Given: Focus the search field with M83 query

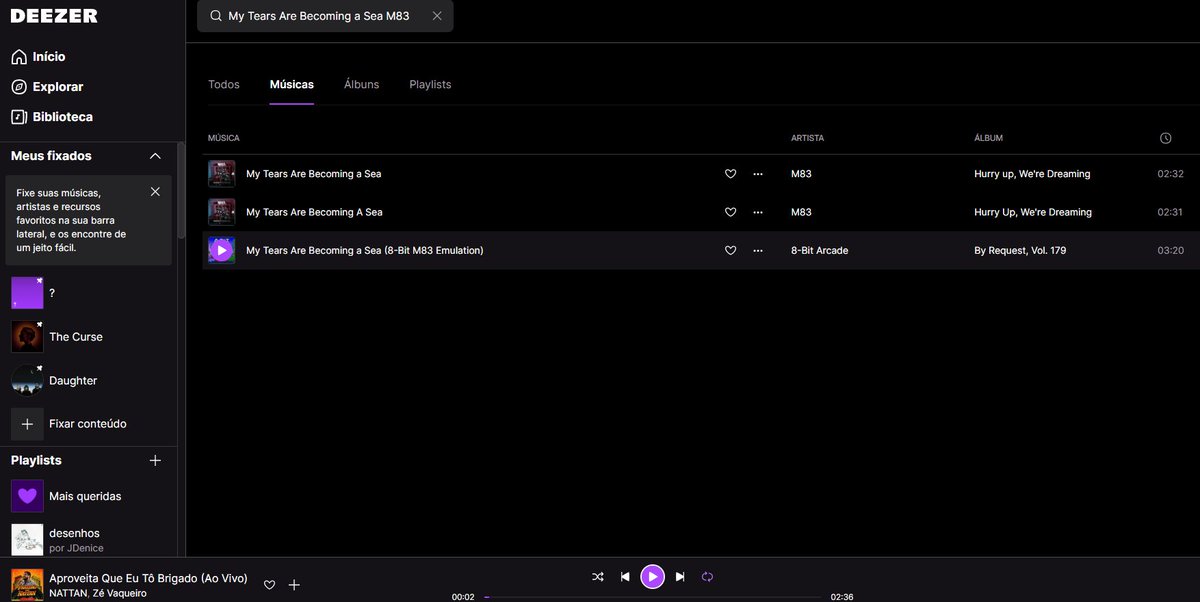Looking at the screenshot, I should pos(325,16).
